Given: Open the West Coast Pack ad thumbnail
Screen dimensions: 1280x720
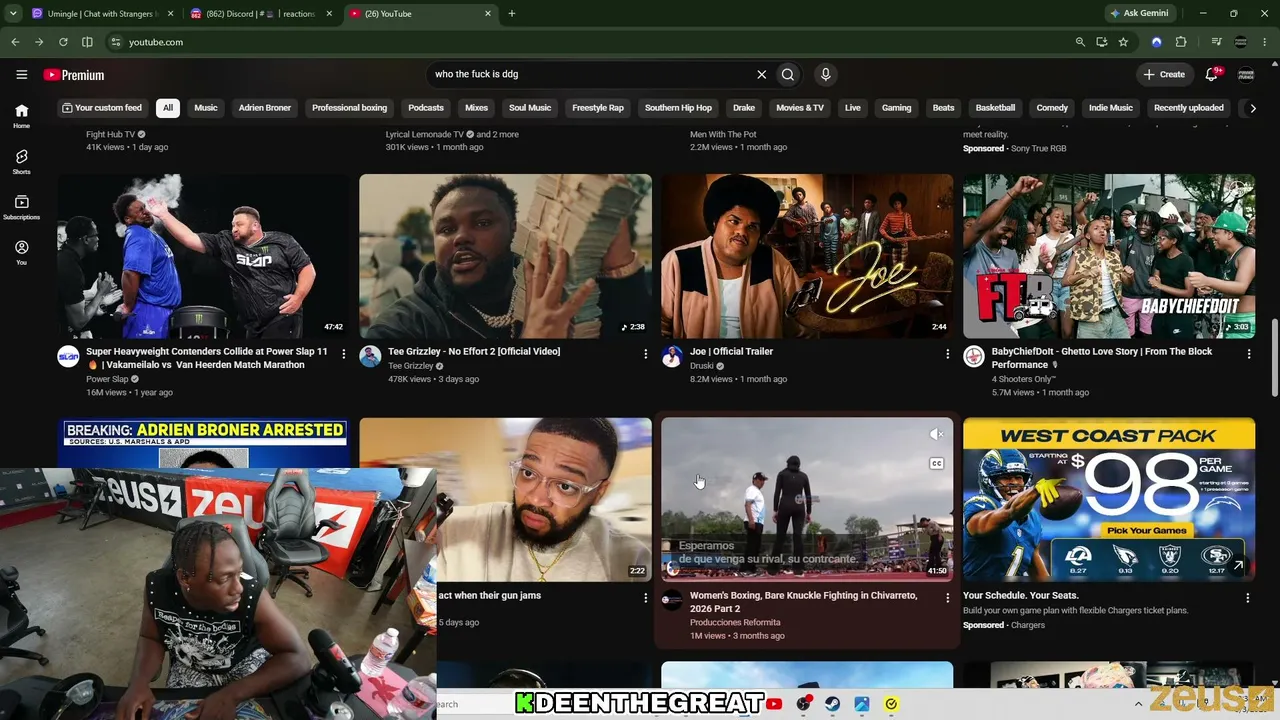Looking at the screenshot, I should 1109,500.
